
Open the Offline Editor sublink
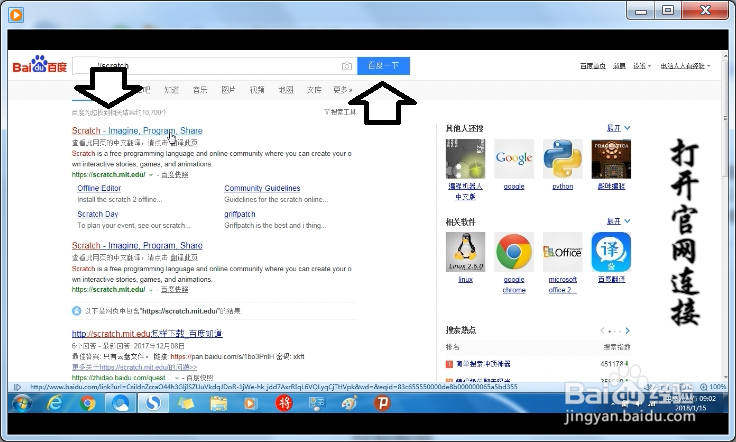point(99,188)
